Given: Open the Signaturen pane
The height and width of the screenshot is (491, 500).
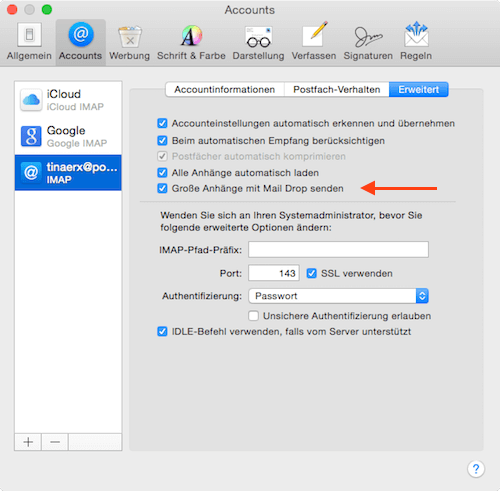Looking at the screenshot, I should pyautogui.click(x=368, y=42).
